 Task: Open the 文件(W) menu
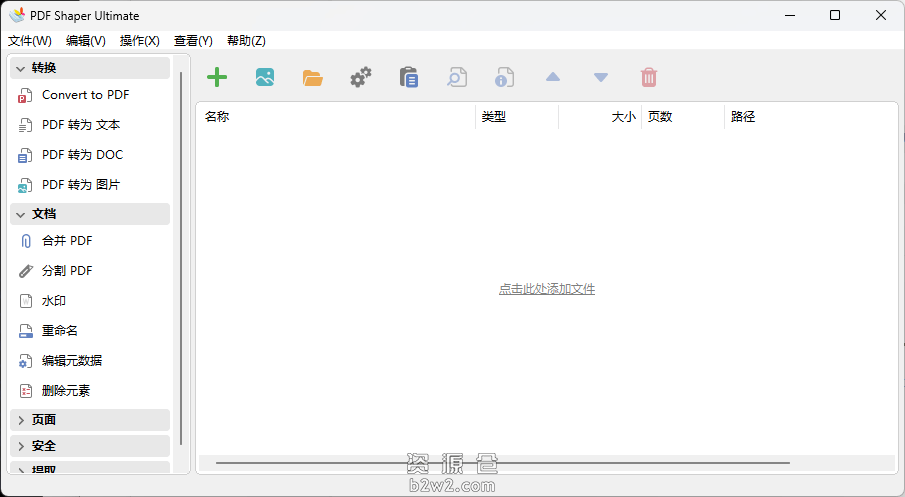30,41
